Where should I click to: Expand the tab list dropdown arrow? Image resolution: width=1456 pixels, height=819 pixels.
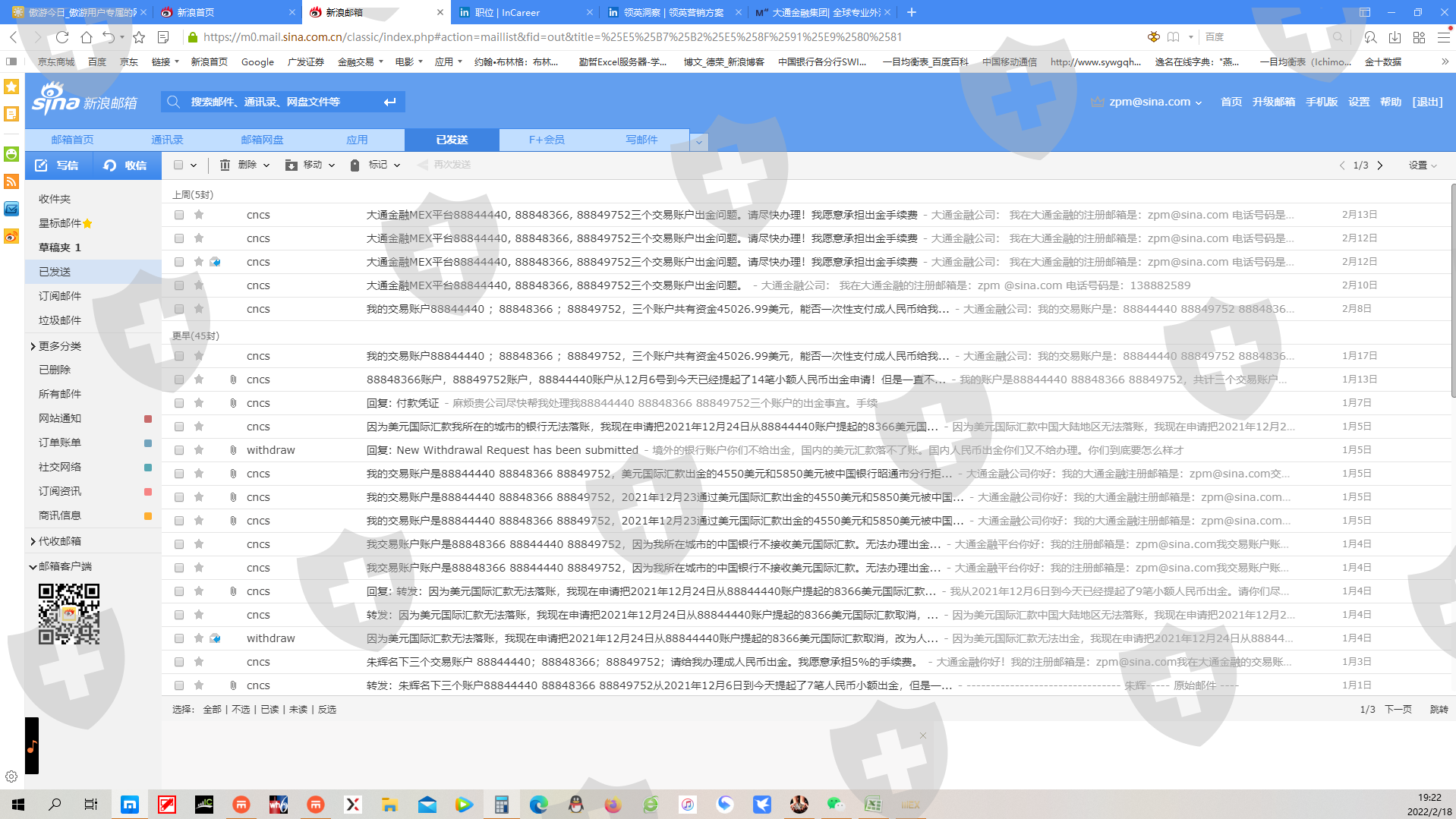pyautogui.click(x=699, y=142)
